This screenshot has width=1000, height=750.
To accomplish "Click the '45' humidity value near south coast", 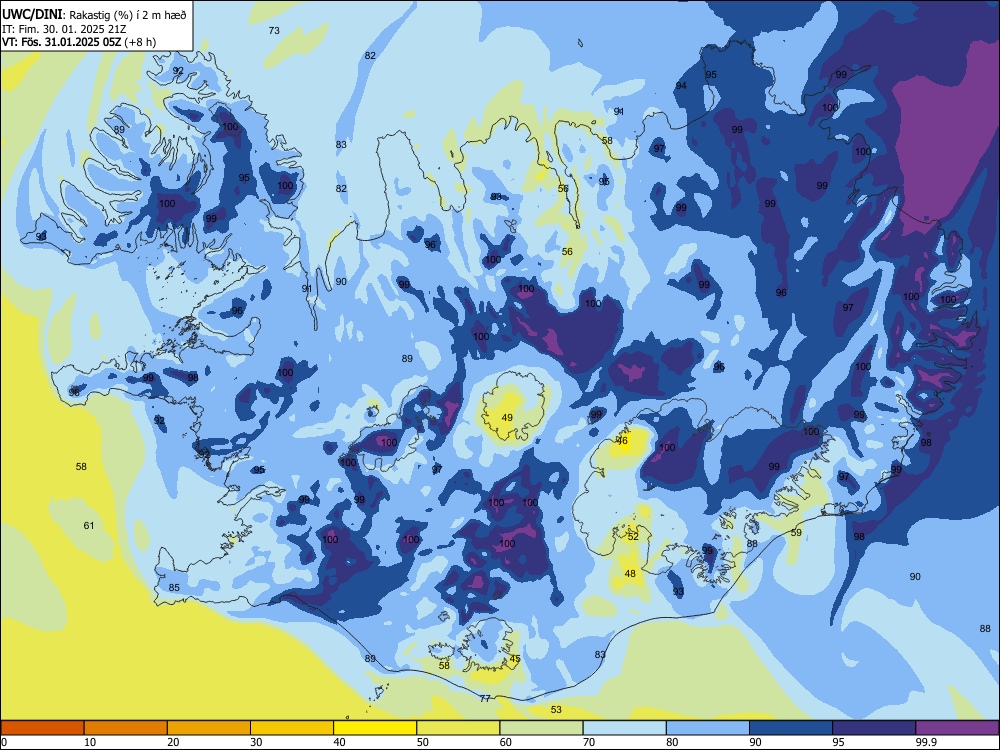I will [515, 659].
